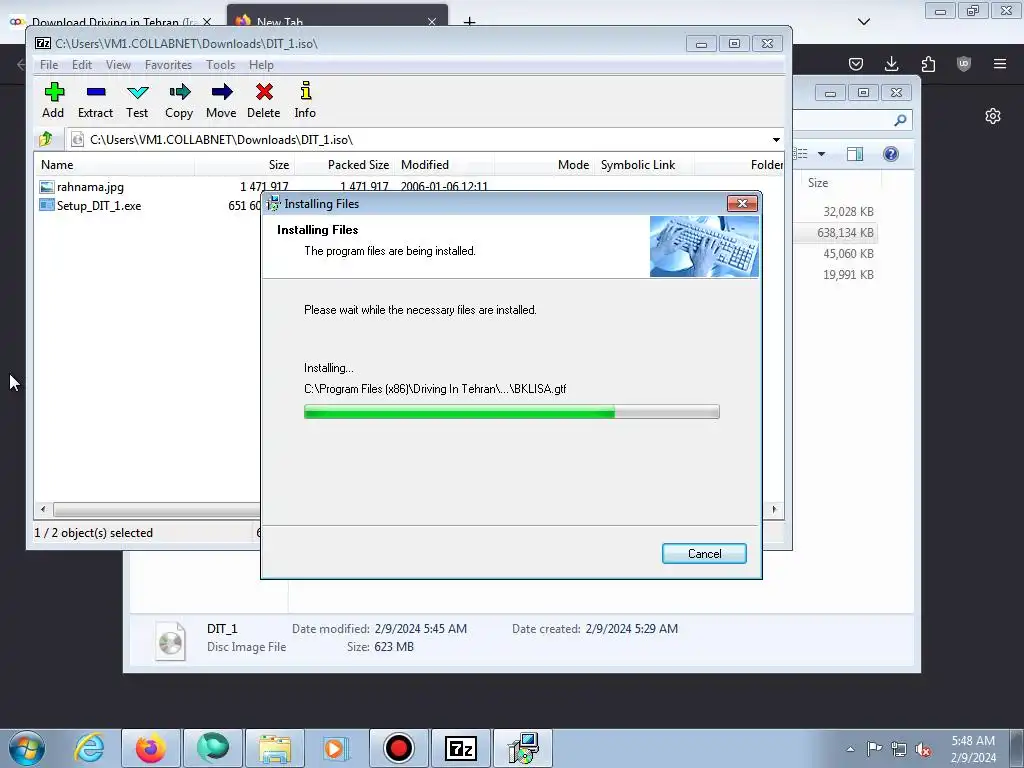Viewport: 1024px width, 768px height.
Task: Click the Info toolbar icon in 7-Zip
Action: tap(305, 91)
